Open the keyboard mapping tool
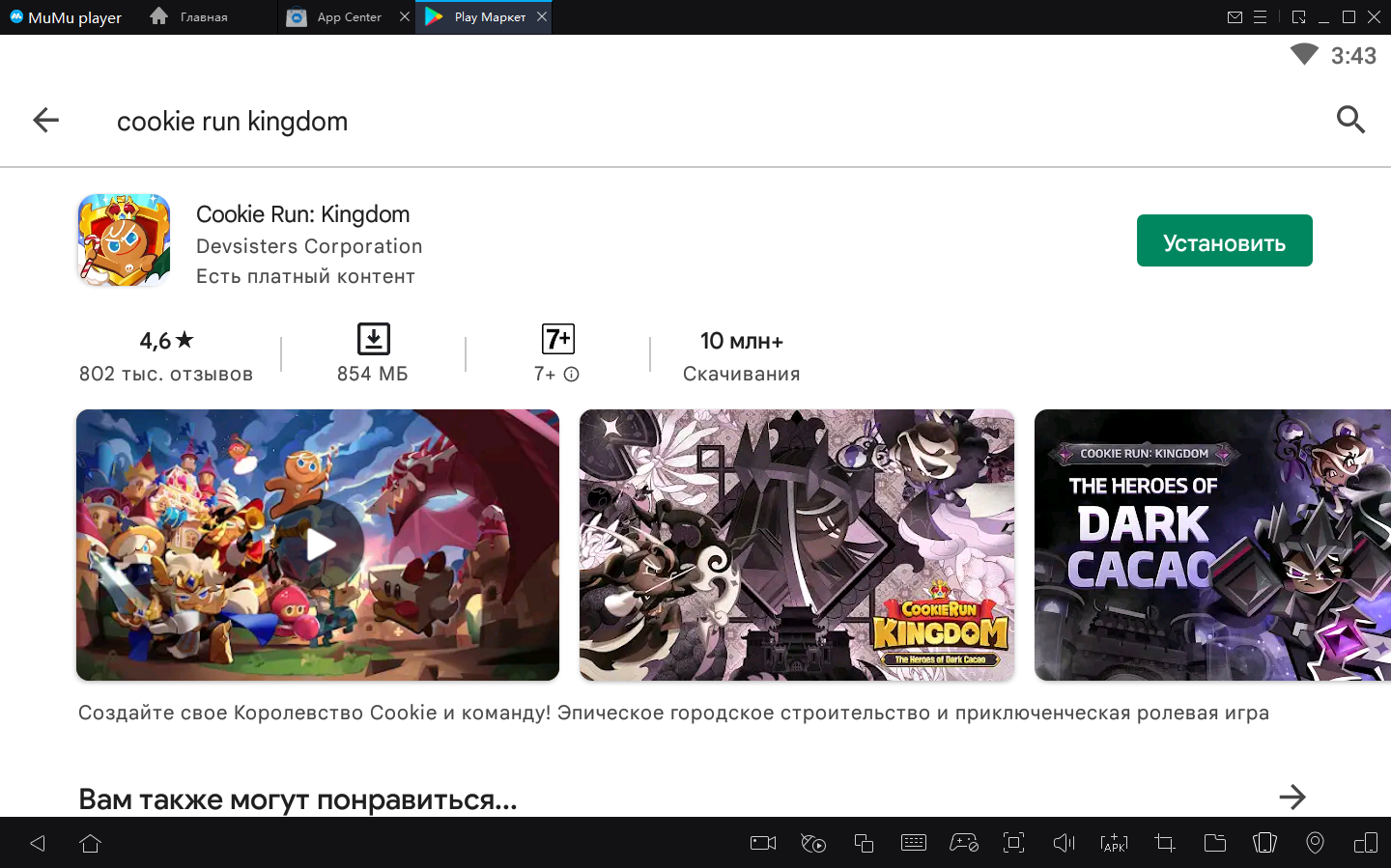Viewport: 1391px width, 868px height. click(913, 843)
